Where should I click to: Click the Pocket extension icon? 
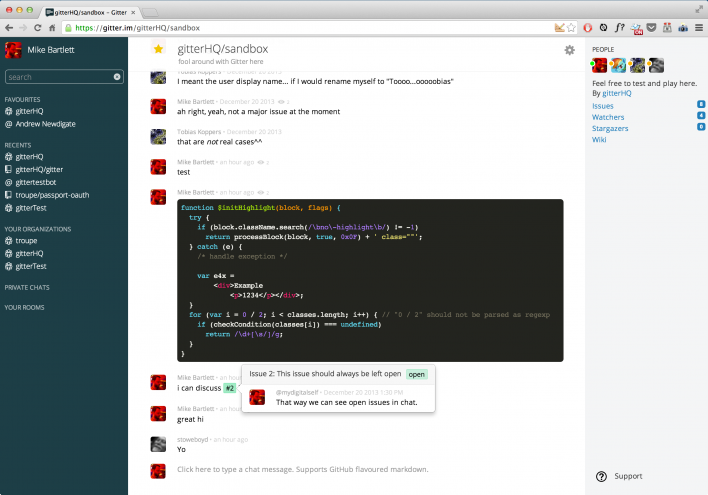(x=651, y=28)
